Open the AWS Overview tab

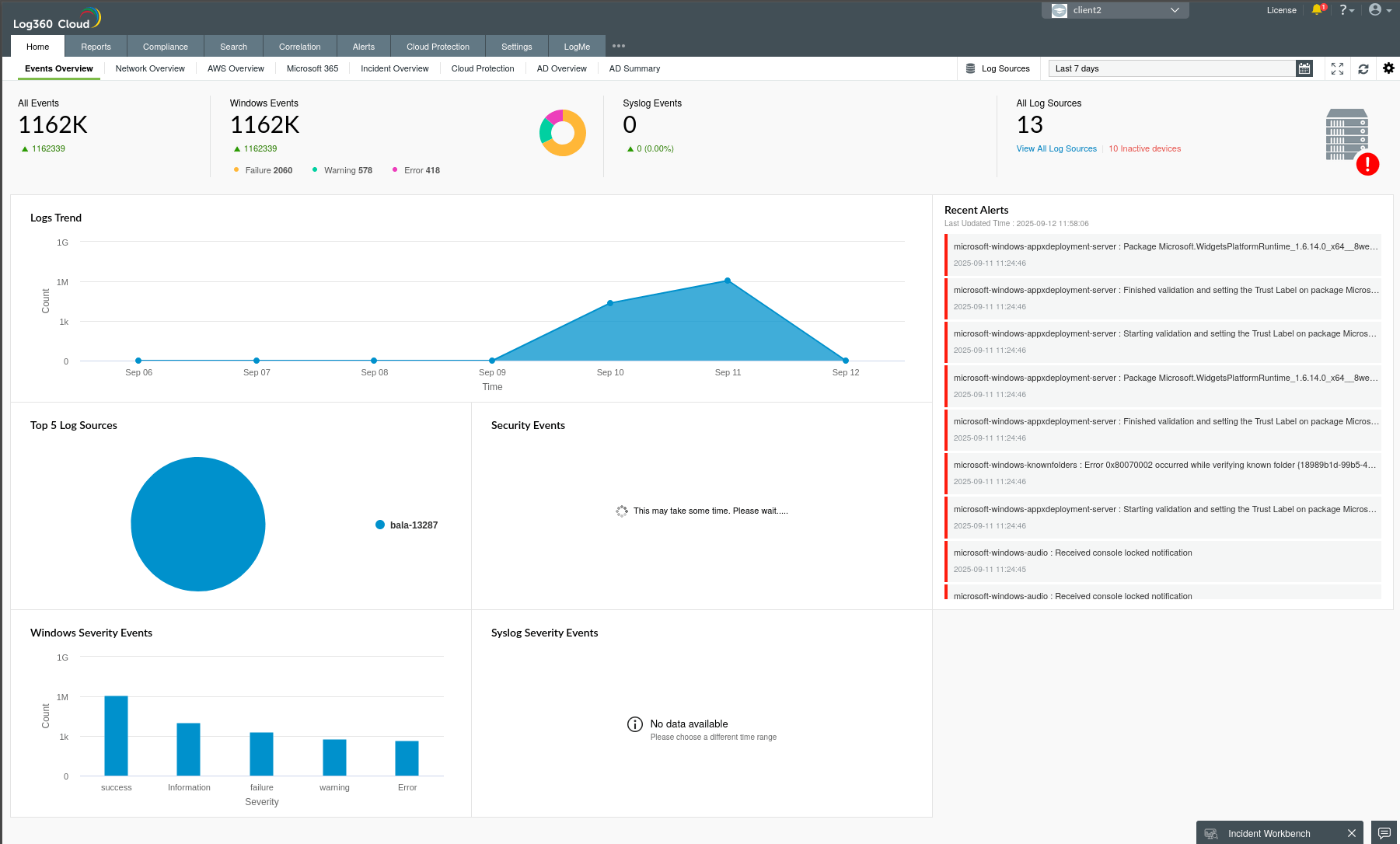pyautogui.click(x=235, y=68)
